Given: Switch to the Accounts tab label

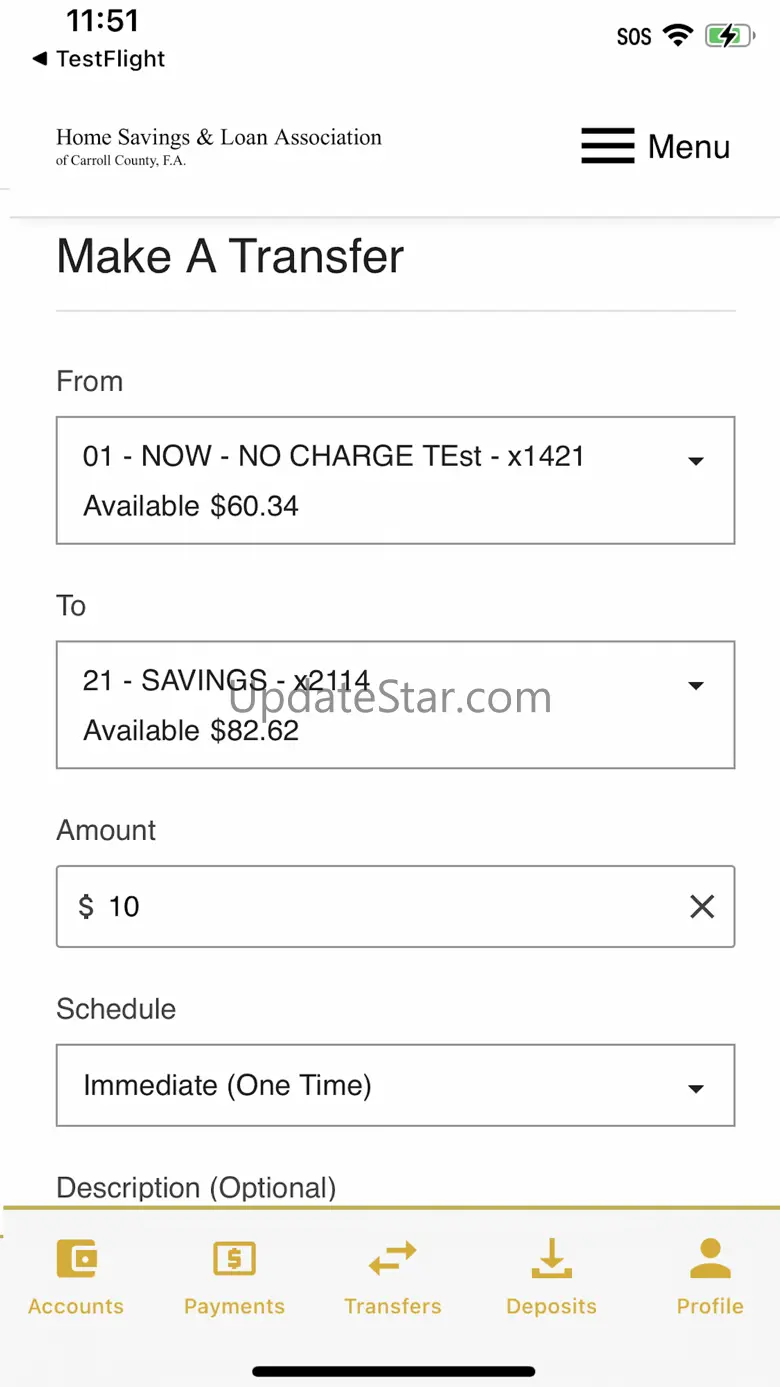Looking at the screenshot, I should click(x=76, y=1306).
